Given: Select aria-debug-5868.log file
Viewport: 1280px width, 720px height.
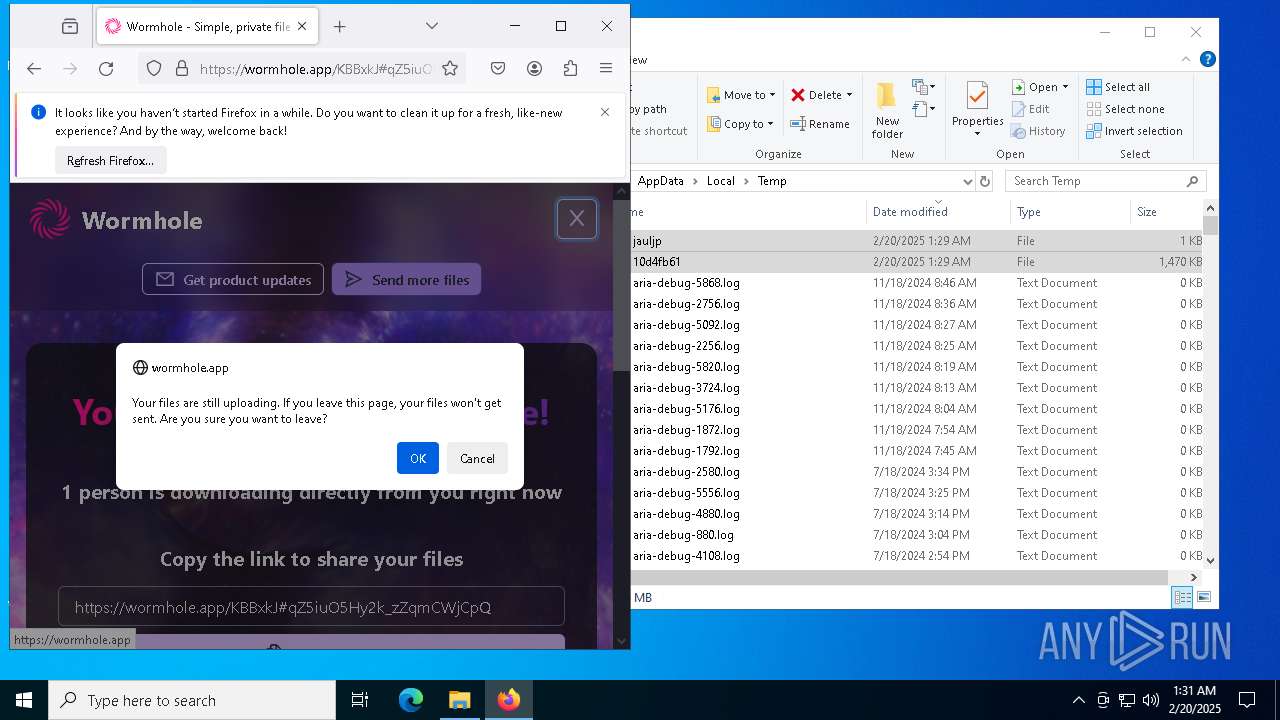Looking at the screenshot, I should 915,283.
